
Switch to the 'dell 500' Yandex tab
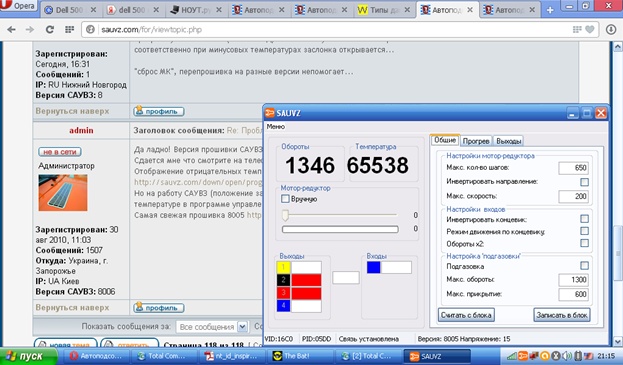coord(132,10)
